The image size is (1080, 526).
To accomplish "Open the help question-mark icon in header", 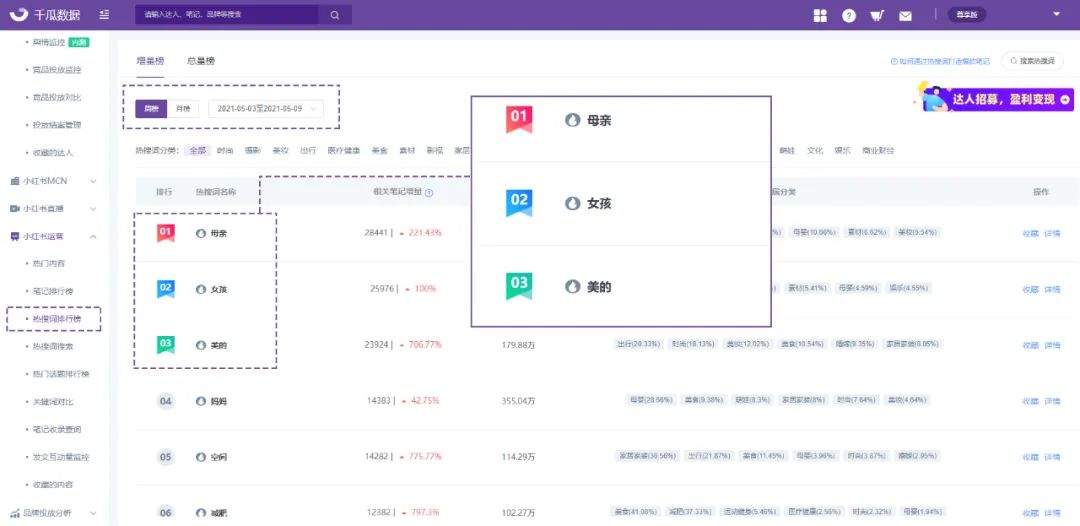I will [849, 15].
